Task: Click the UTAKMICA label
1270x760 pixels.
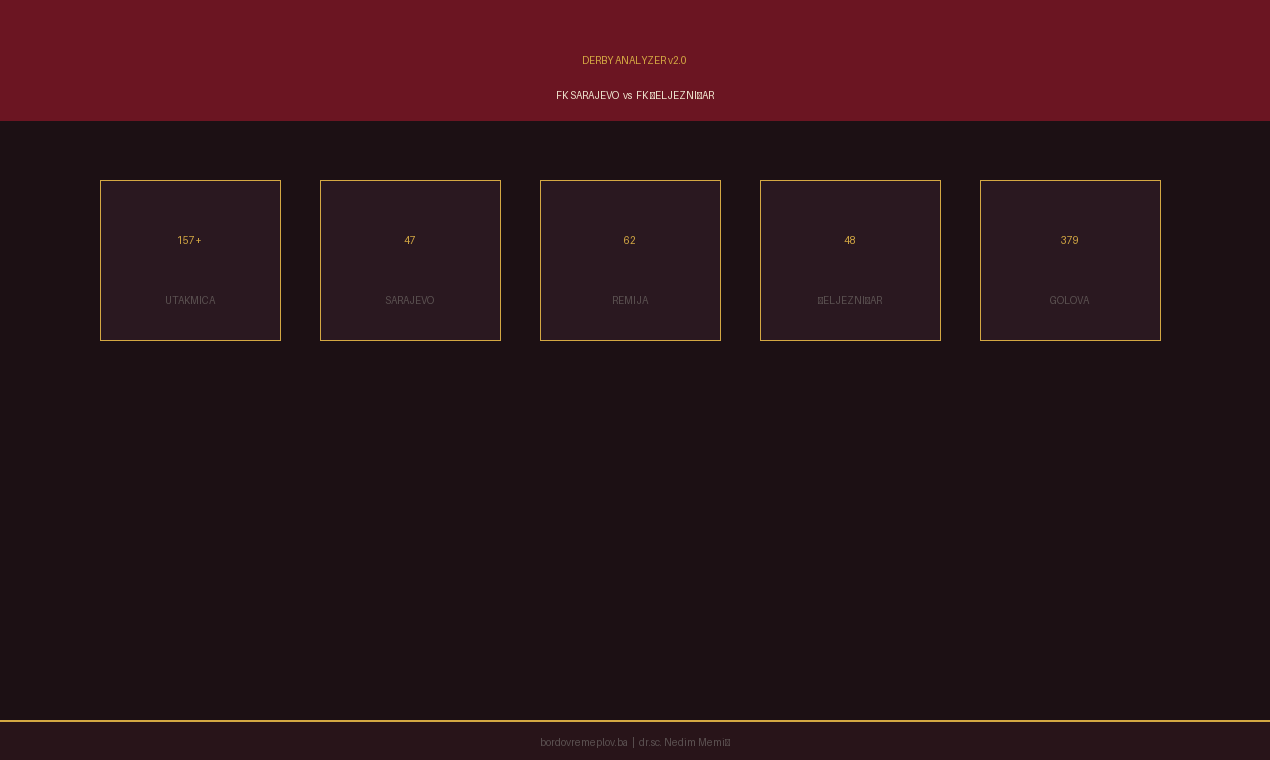Action: [x=190, y=301]
